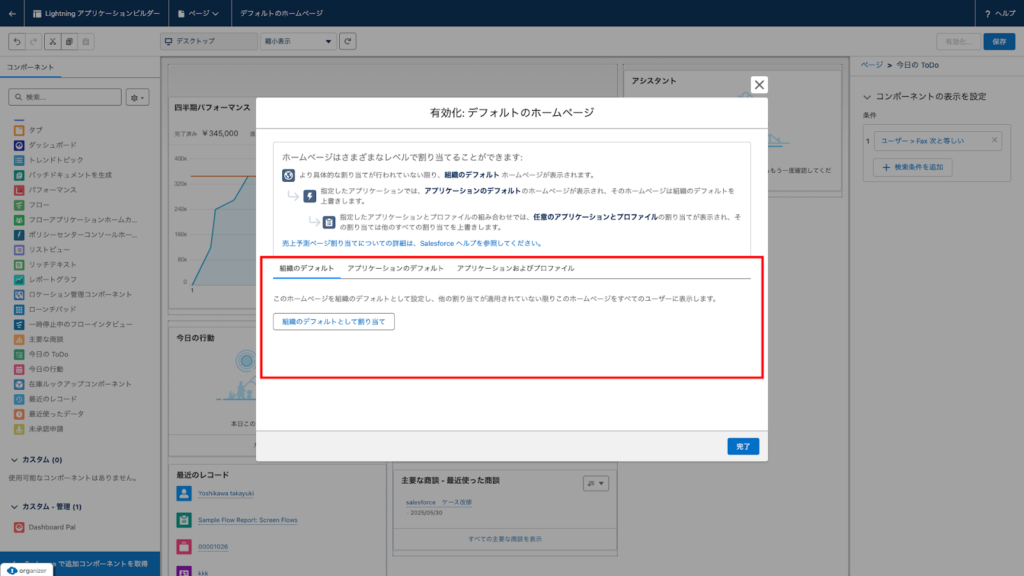This screenshot has width=1024, height=576.
Task: Select the パフォーマンス component
Action: click(52, 190)
